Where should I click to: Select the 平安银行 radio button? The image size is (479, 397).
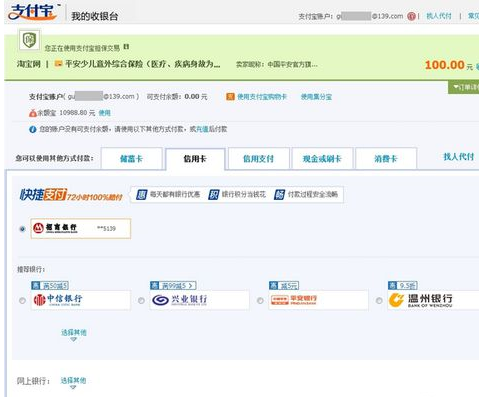click(260, 301)
